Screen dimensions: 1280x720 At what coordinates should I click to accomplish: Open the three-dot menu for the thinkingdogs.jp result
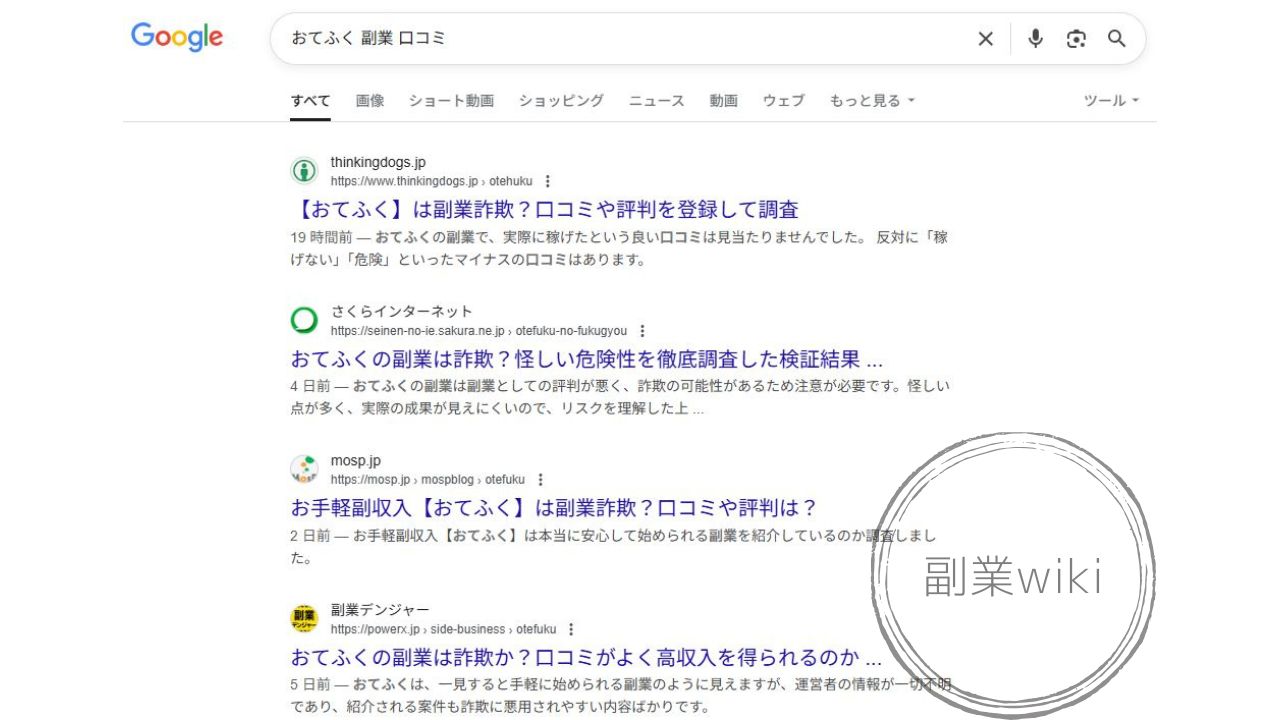(x=547, y=181)
